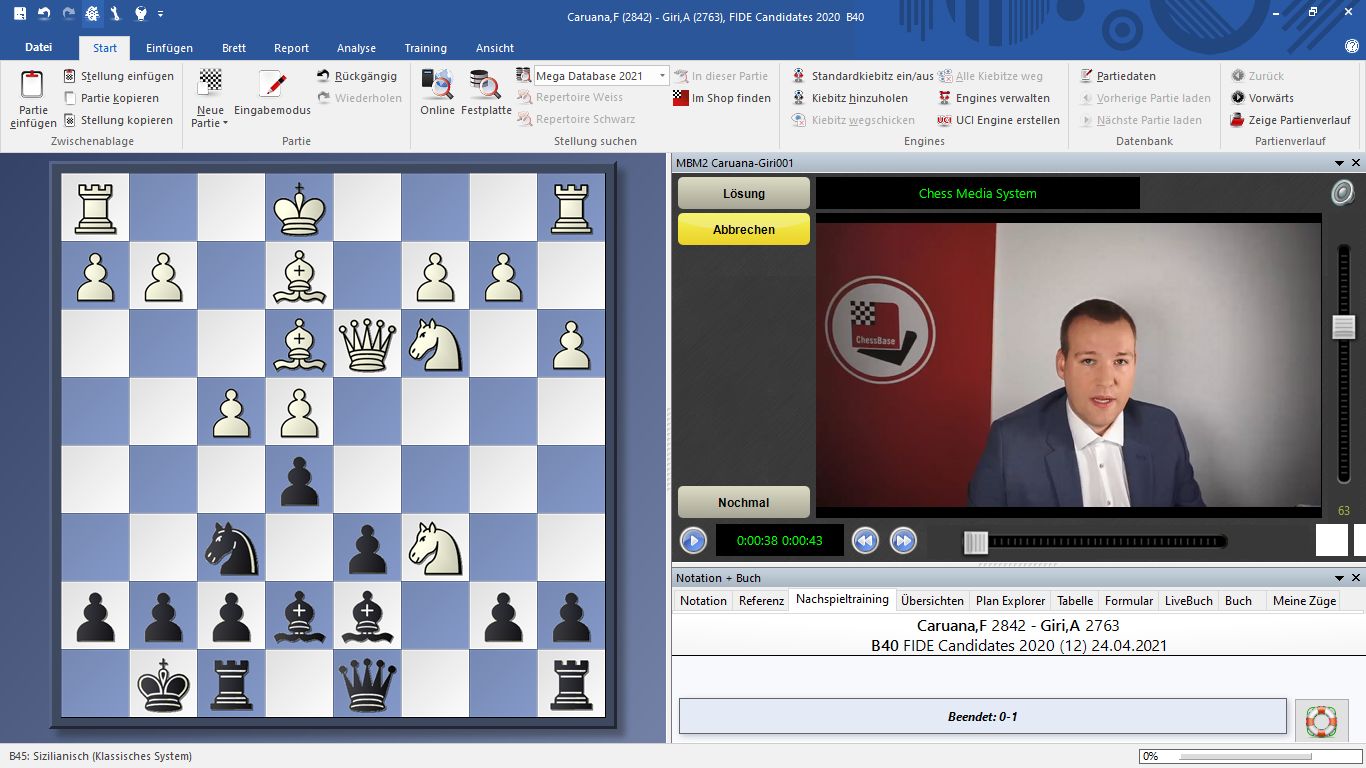Viewport: 1366px width, 768px height.
Task: Open the Notation + Buch panel menu arrow
Action: click(1339, 578)
